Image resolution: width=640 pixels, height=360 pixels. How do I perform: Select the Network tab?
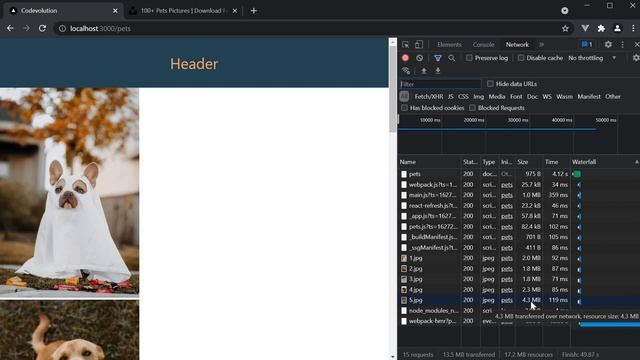517,44
